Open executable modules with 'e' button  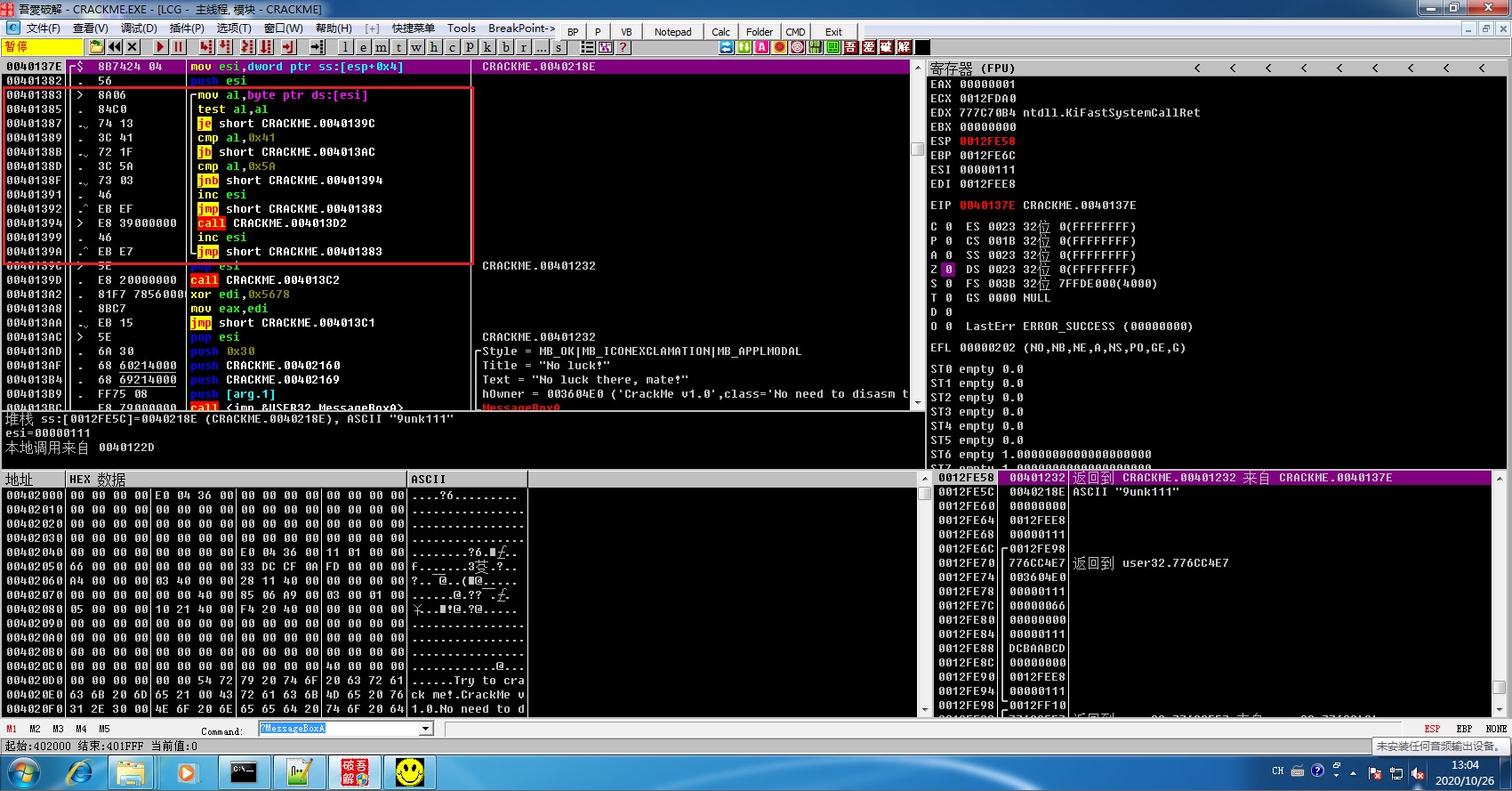363,47
